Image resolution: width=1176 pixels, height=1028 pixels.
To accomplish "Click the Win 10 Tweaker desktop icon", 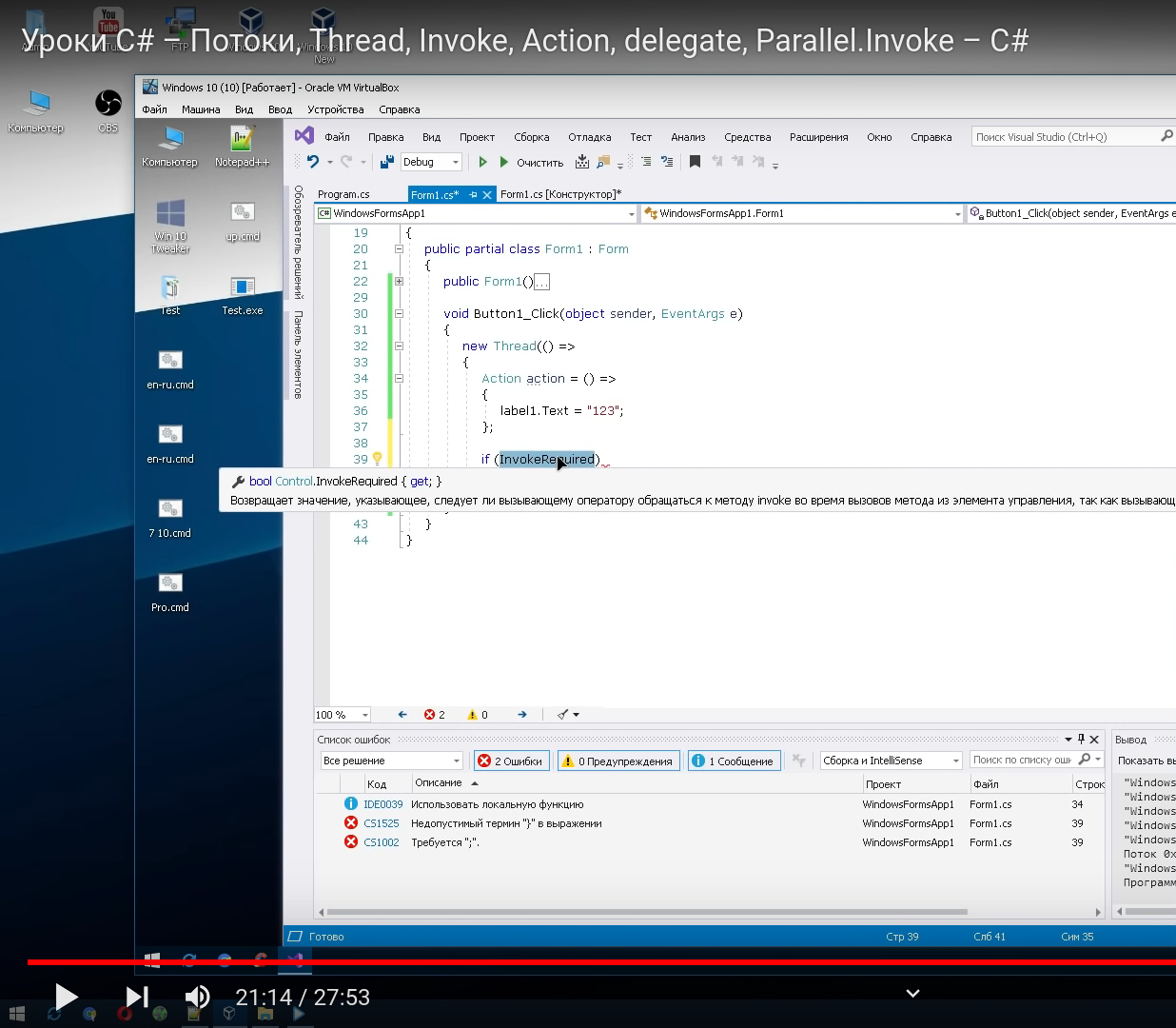I will coord(170,227).
